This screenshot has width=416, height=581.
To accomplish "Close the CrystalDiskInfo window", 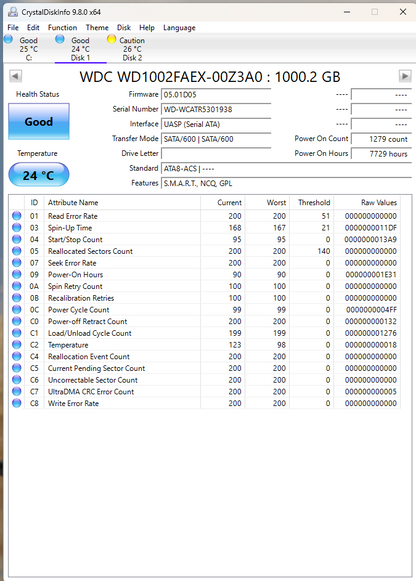I will click(403, 12).
